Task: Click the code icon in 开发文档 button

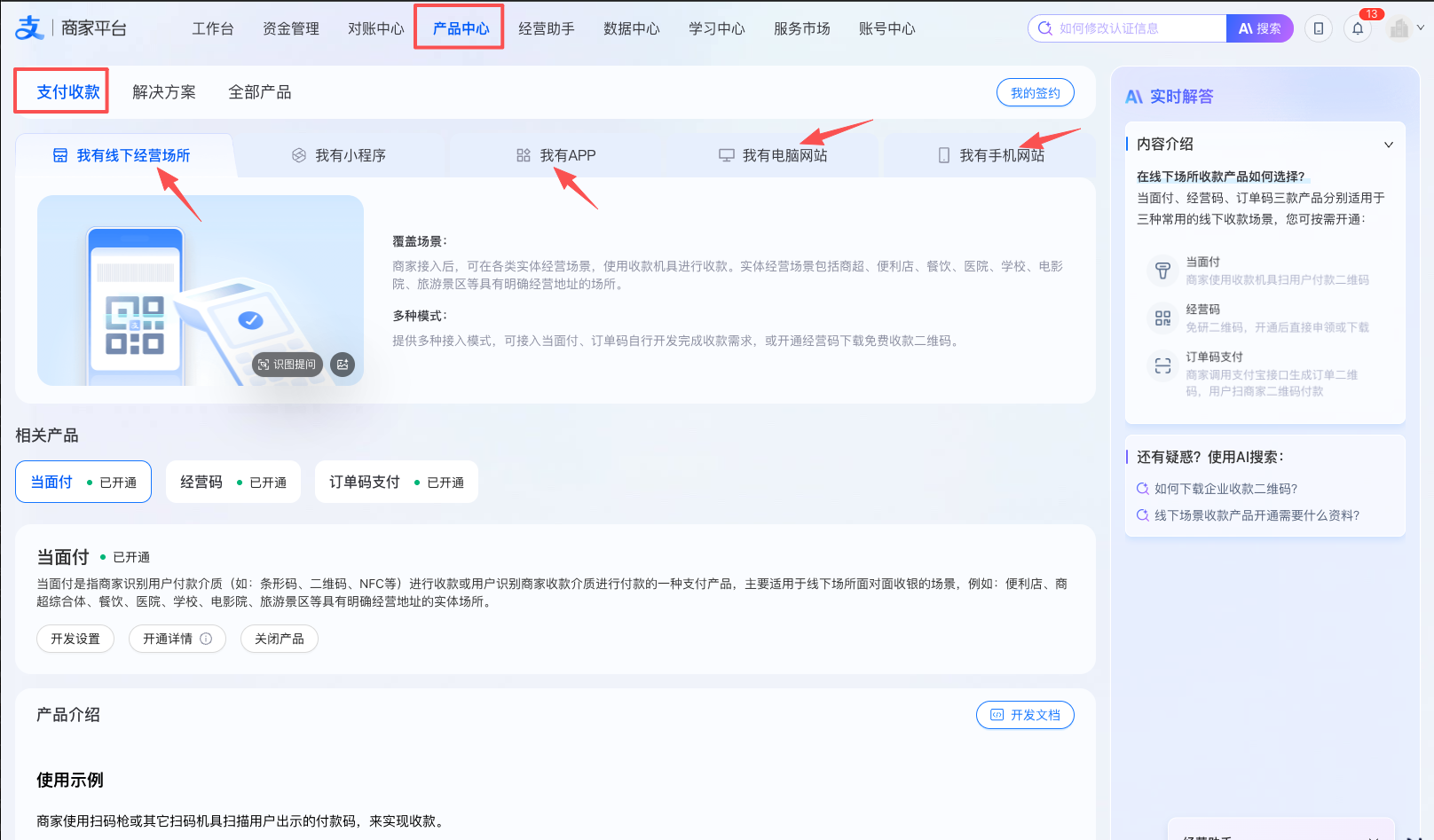Action: [x=997, y=715]
